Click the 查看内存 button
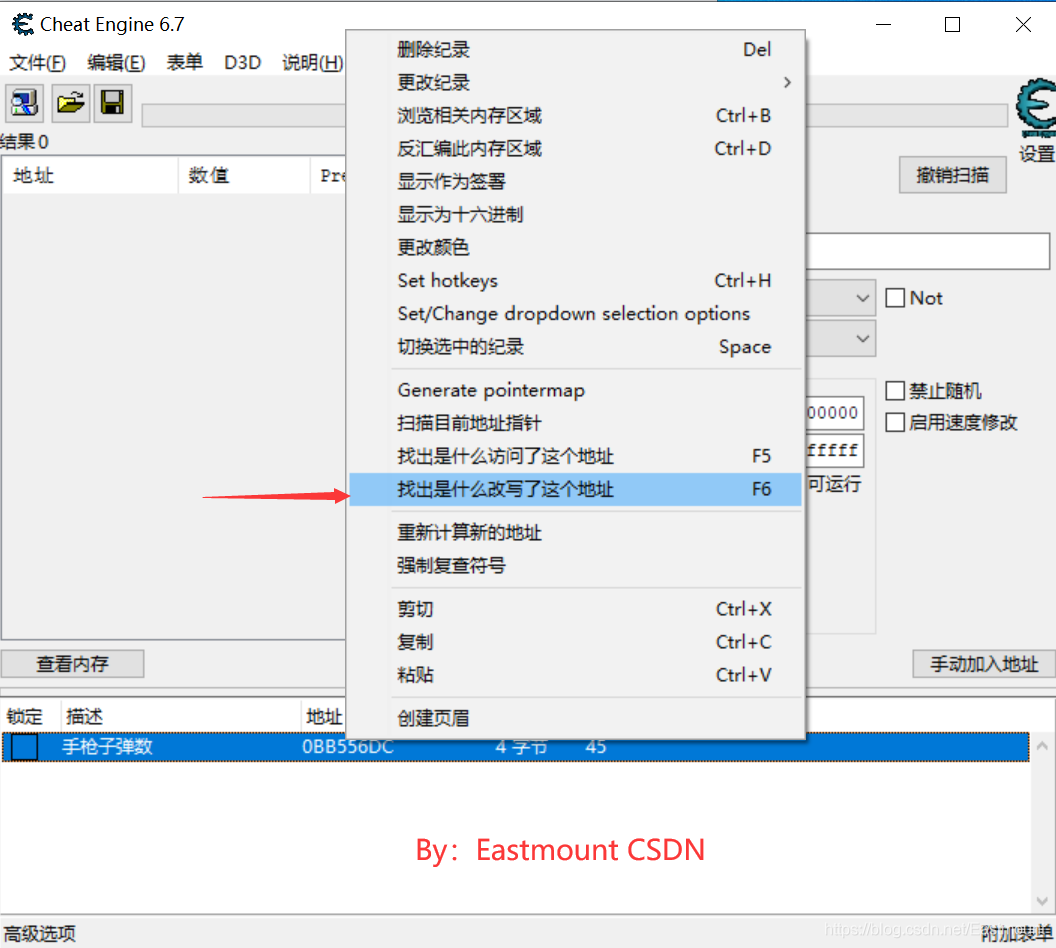 tap(72, 664)
